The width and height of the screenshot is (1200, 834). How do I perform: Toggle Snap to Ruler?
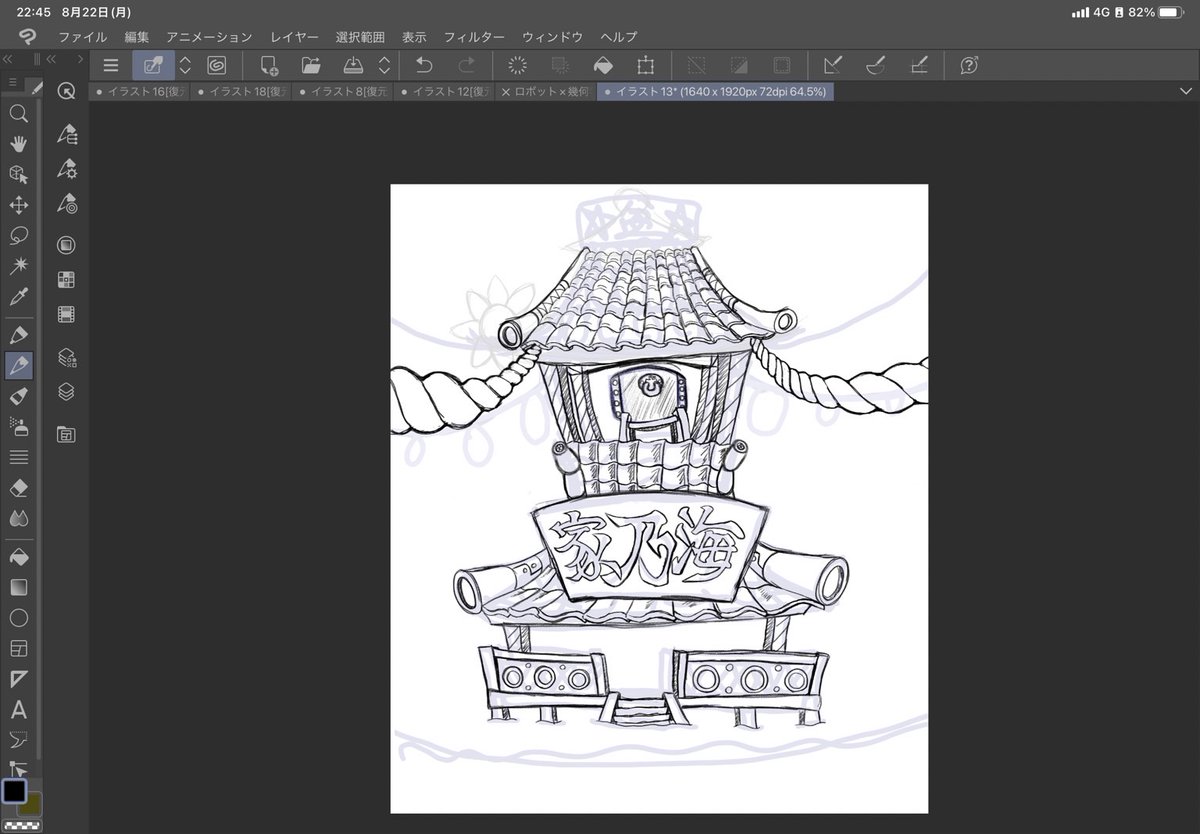832,65
